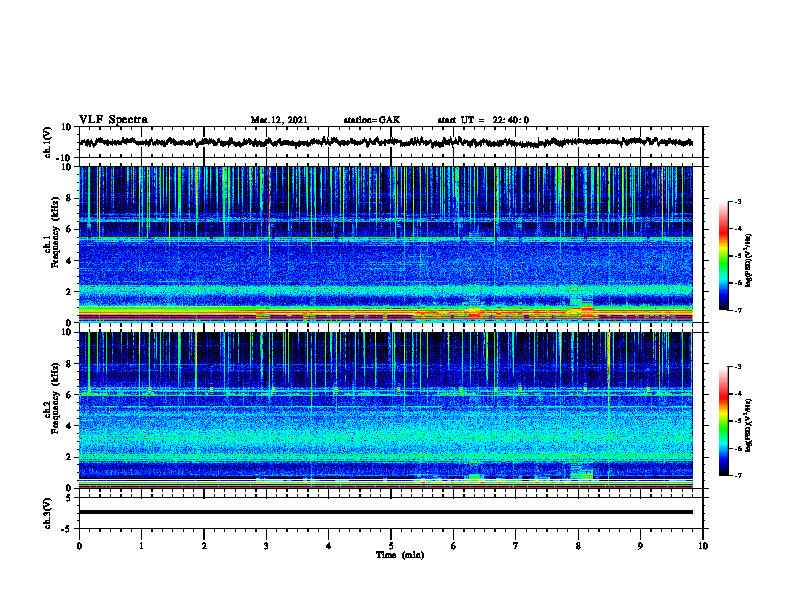Click the "station=GAK" header label
This screenshot has width=792, height=612.
tap(372, 120)
